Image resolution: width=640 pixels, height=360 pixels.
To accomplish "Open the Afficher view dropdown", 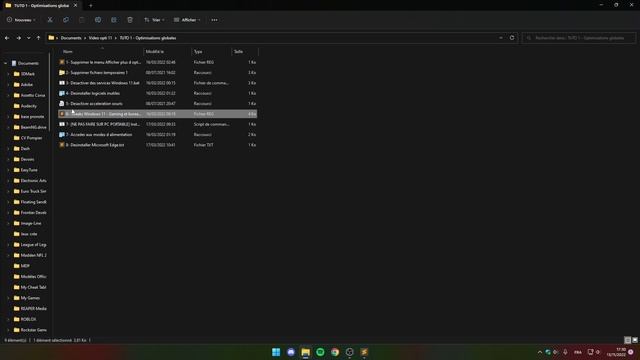I will (x=187, y=20).
